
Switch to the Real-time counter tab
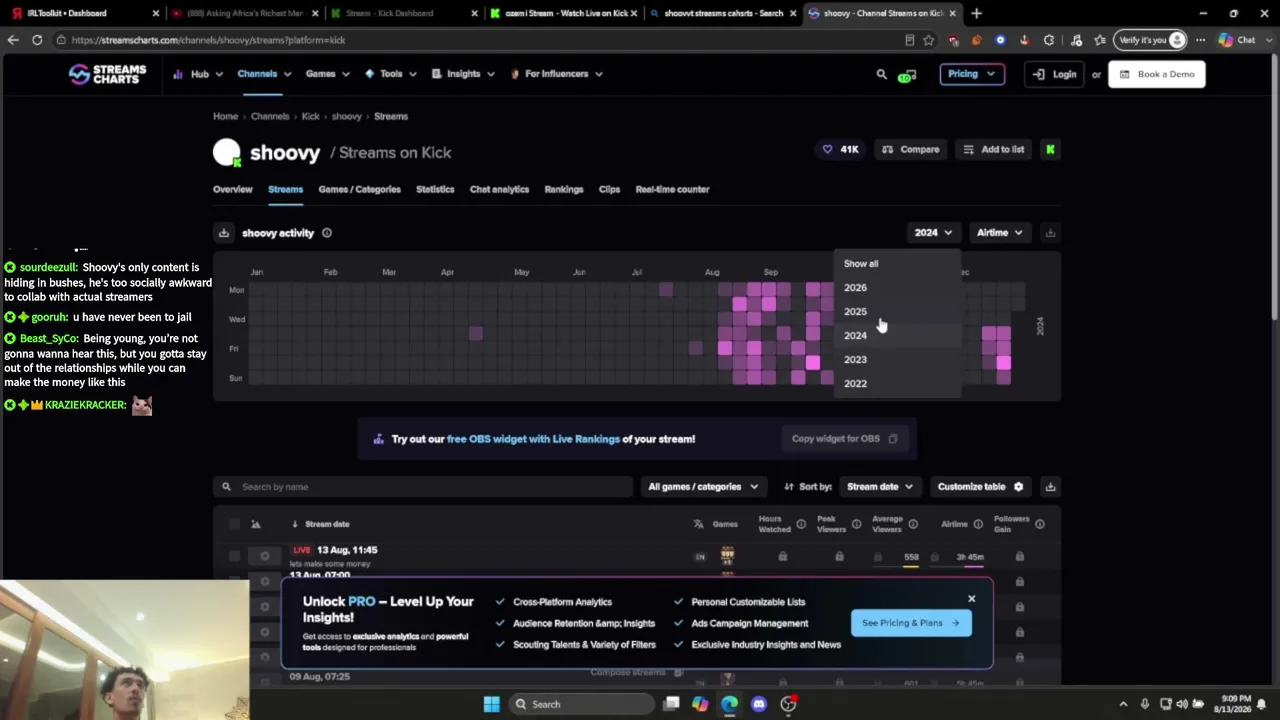coord(672,189)
